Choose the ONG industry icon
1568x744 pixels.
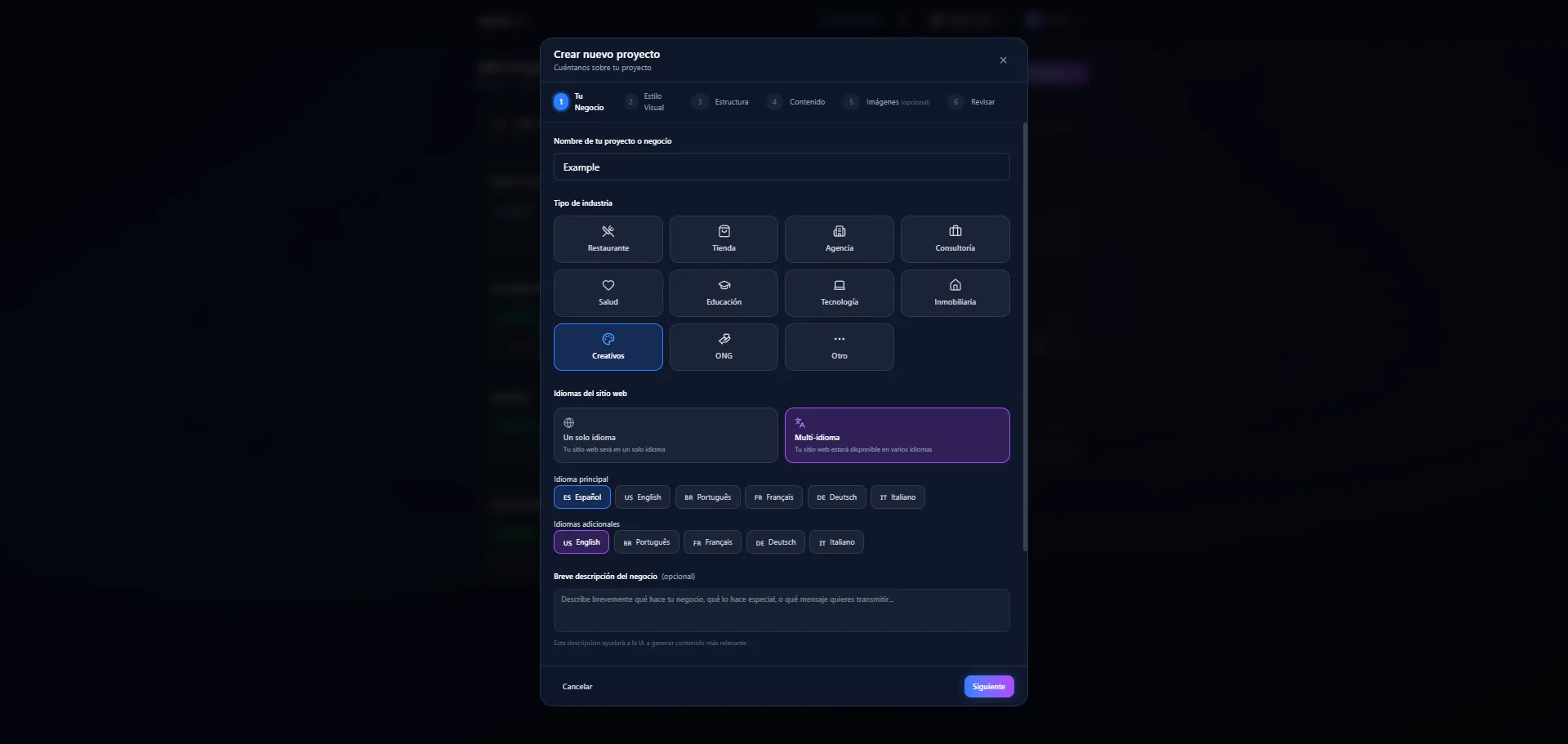(x=724, y=340)
